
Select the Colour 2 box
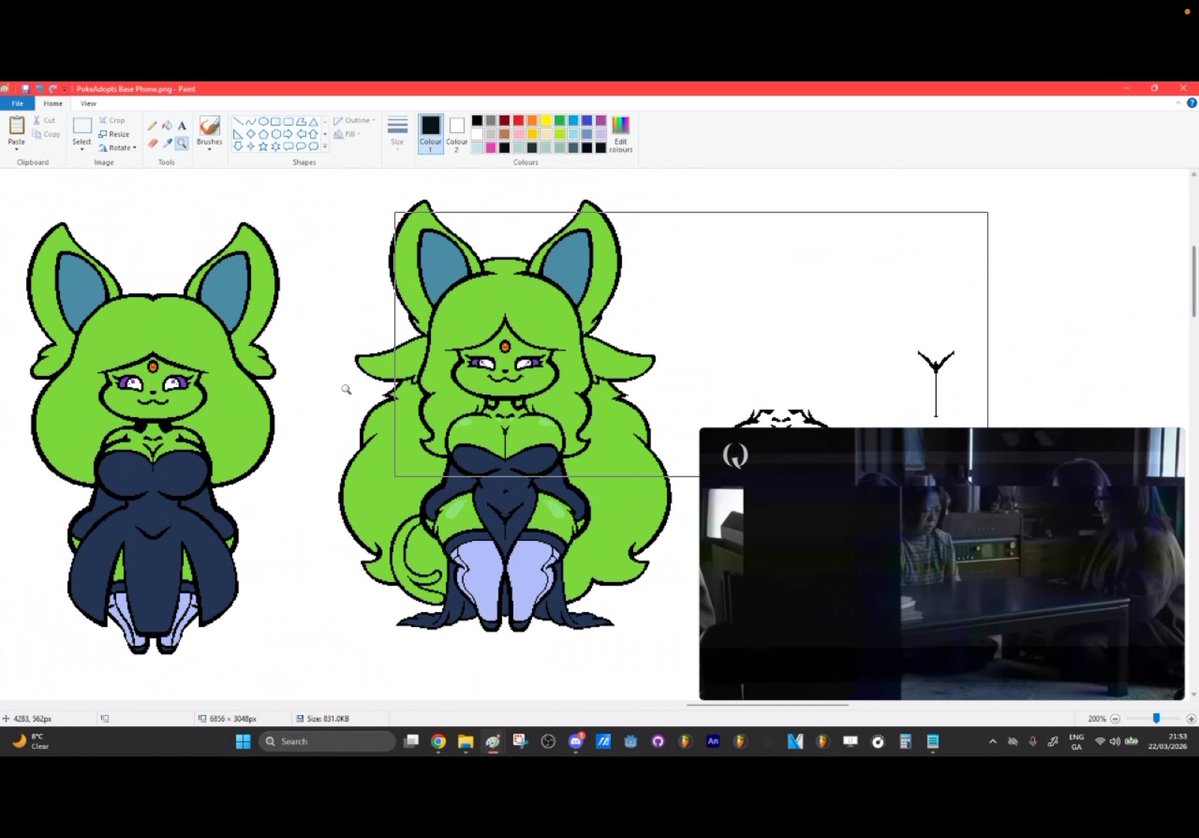pos(457,133)
